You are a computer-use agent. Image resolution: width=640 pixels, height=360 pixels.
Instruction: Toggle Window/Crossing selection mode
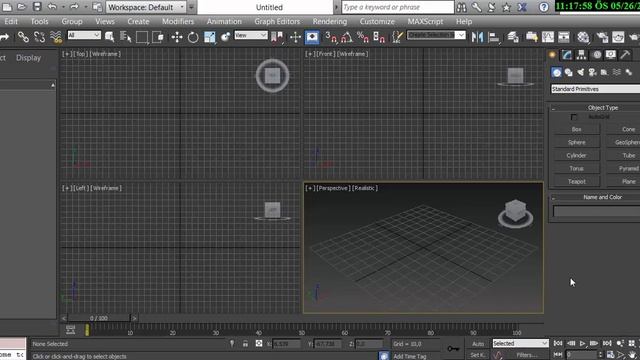pyautogui.click(x=158, y=37)
